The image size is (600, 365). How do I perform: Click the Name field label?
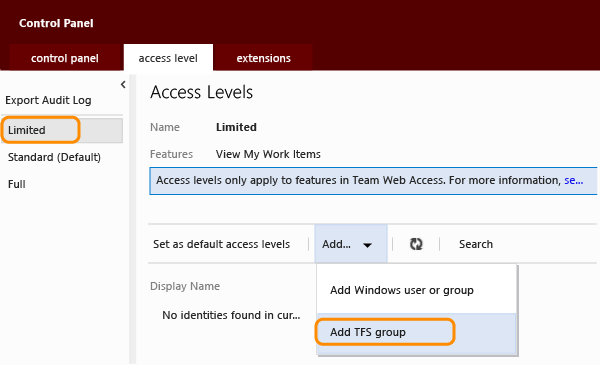pyautogui.click(x=165, y=127)
